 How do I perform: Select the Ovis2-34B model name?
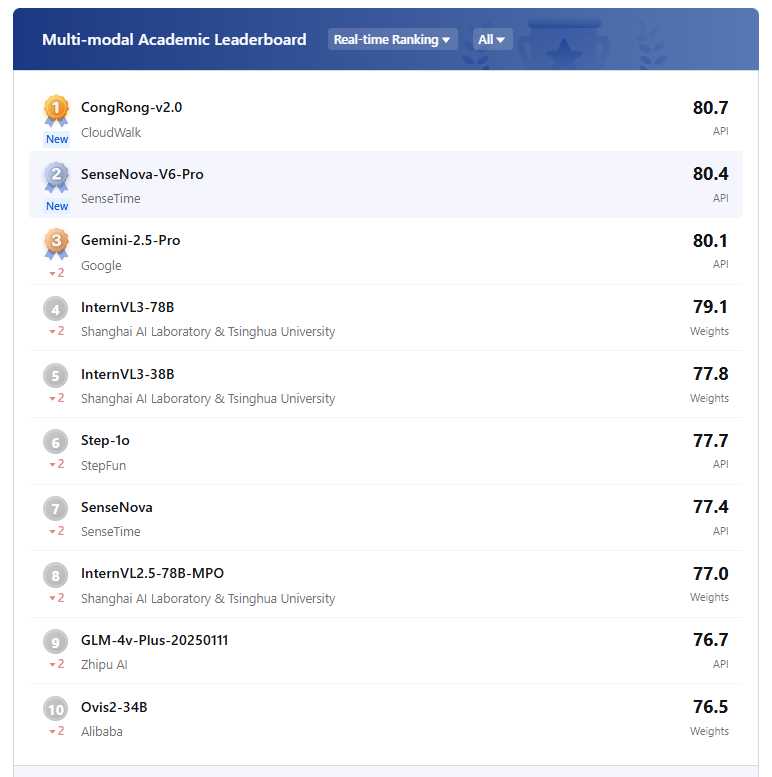pyautogui.click(x=114, y=707)
